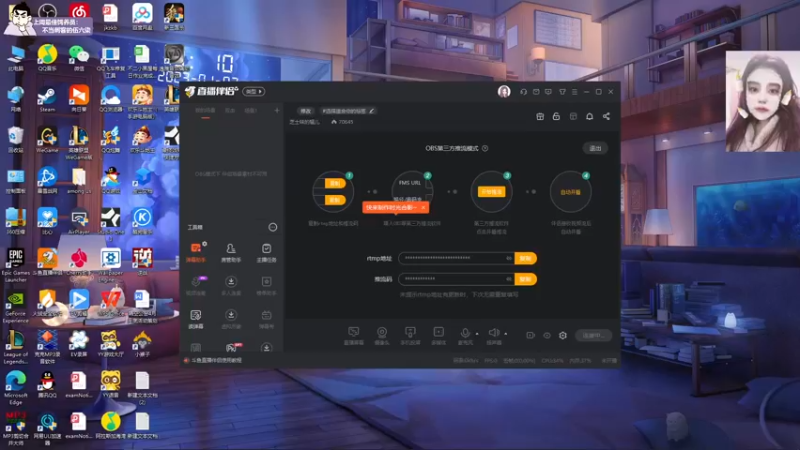Add a new scene with the plus icon
Image resolution: width=800 pixels, height=450 pixels.
[277, 110]
